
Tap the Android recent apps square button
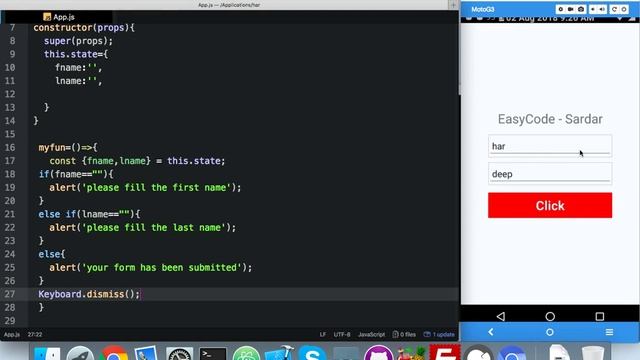point(600,316)
